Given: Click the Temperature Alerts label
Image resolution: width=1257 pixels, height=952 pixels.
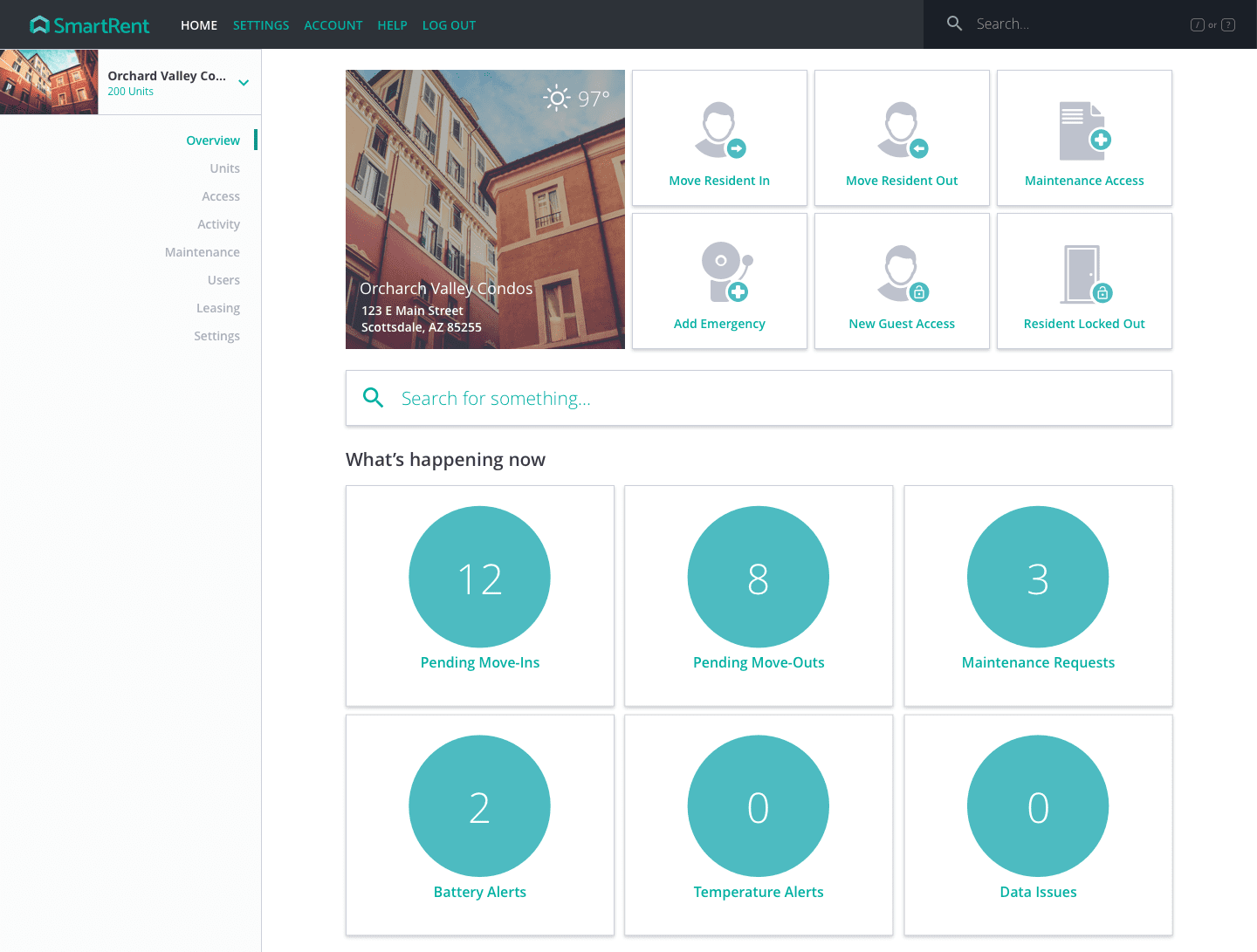Looking at the screenshot, I should [759, 892].
